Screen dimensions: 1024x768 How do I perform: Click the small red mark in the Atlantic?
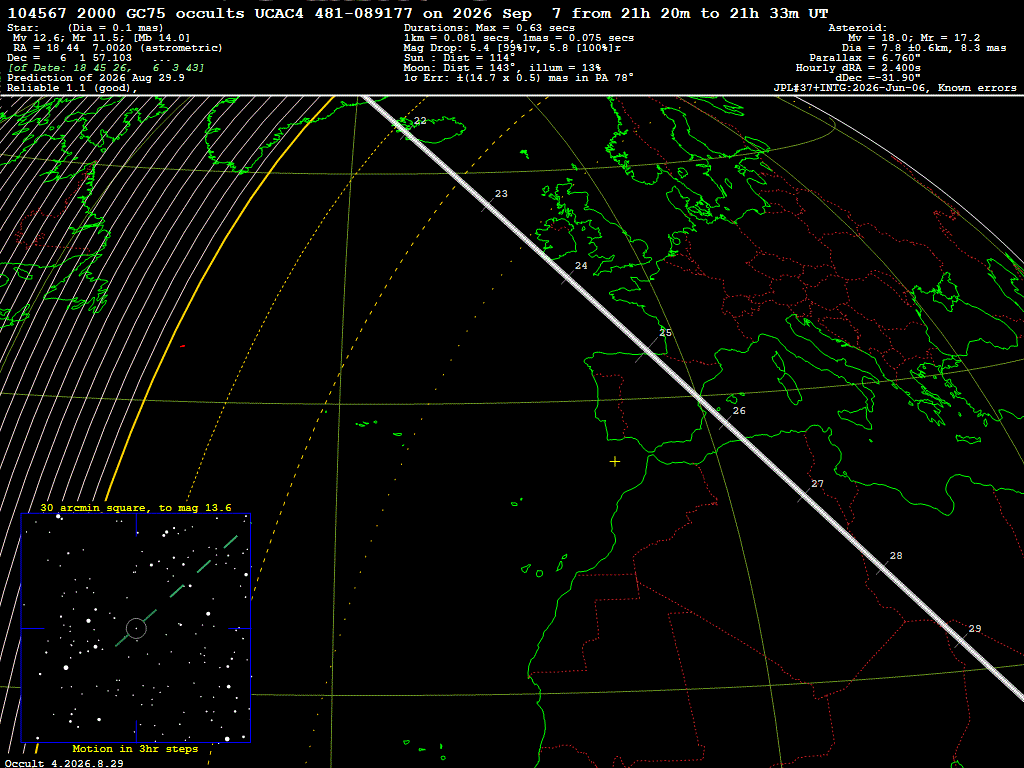coord(182,346)
